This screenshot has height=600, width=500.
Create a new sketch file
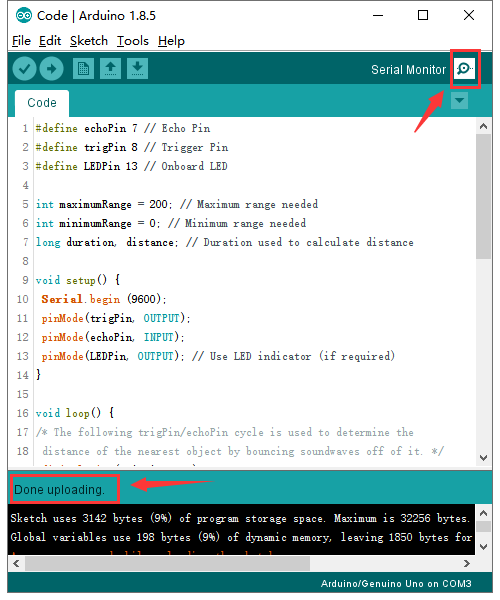coord(83,69)
